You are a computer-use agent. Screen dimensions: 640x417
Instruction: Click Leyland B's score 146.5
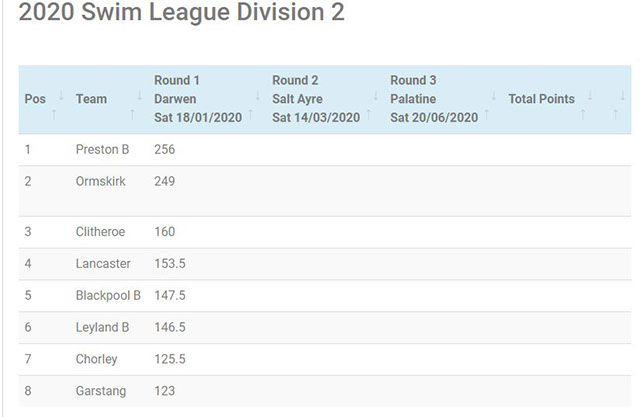pos(170,328)
